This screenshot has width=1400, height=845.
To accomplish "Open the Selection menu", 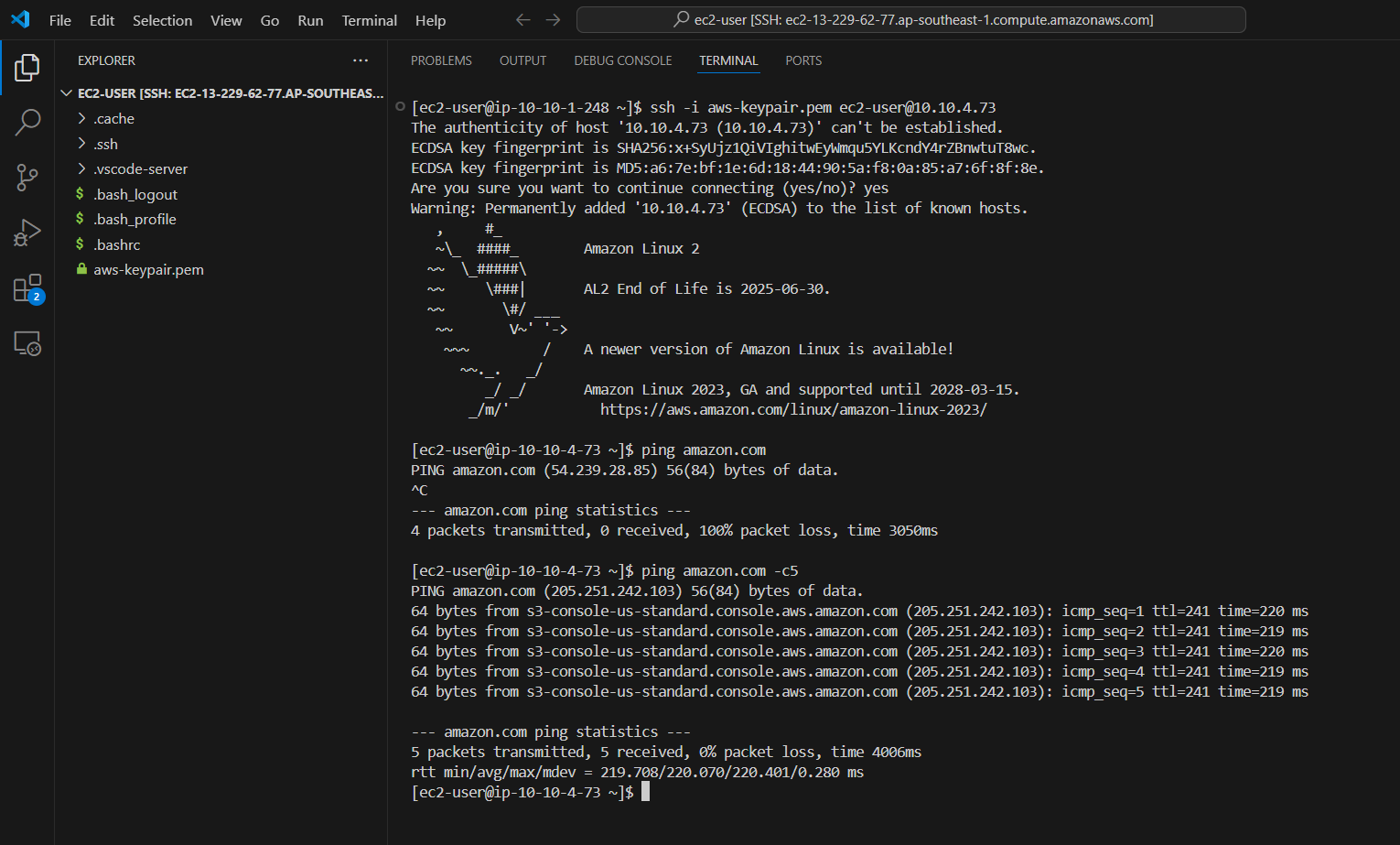I will click(162, 20).
